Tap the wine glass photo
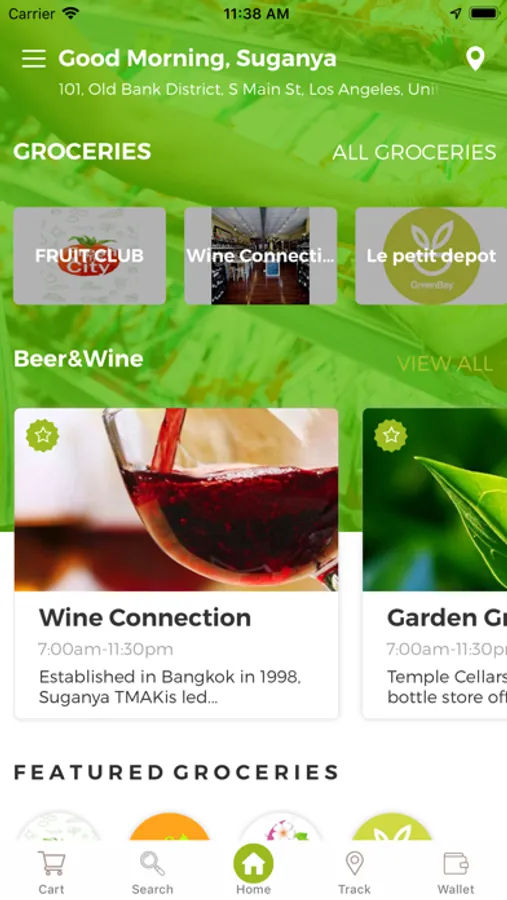Viewport: 507px width, 900px height. pos(176,499)
